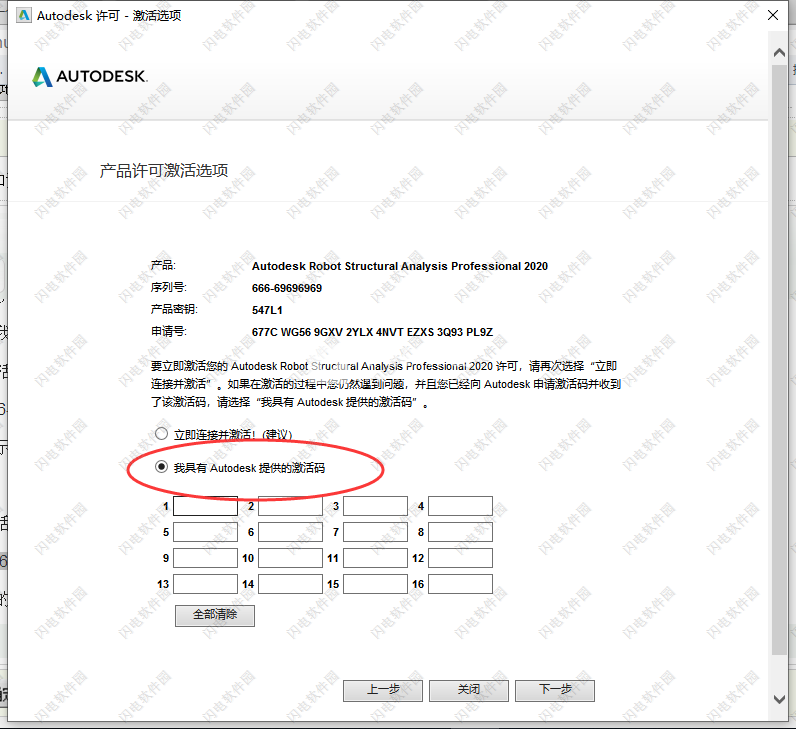Click activation code field 14

click(x=290, y=584)
